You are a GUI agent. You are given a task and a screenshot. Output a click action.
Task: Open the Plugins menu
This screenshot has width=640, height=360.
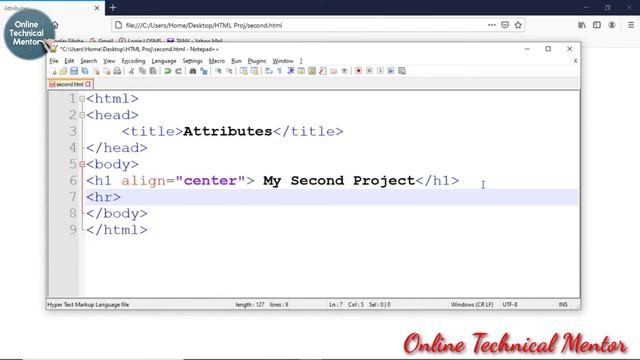[x=257, y=61]
